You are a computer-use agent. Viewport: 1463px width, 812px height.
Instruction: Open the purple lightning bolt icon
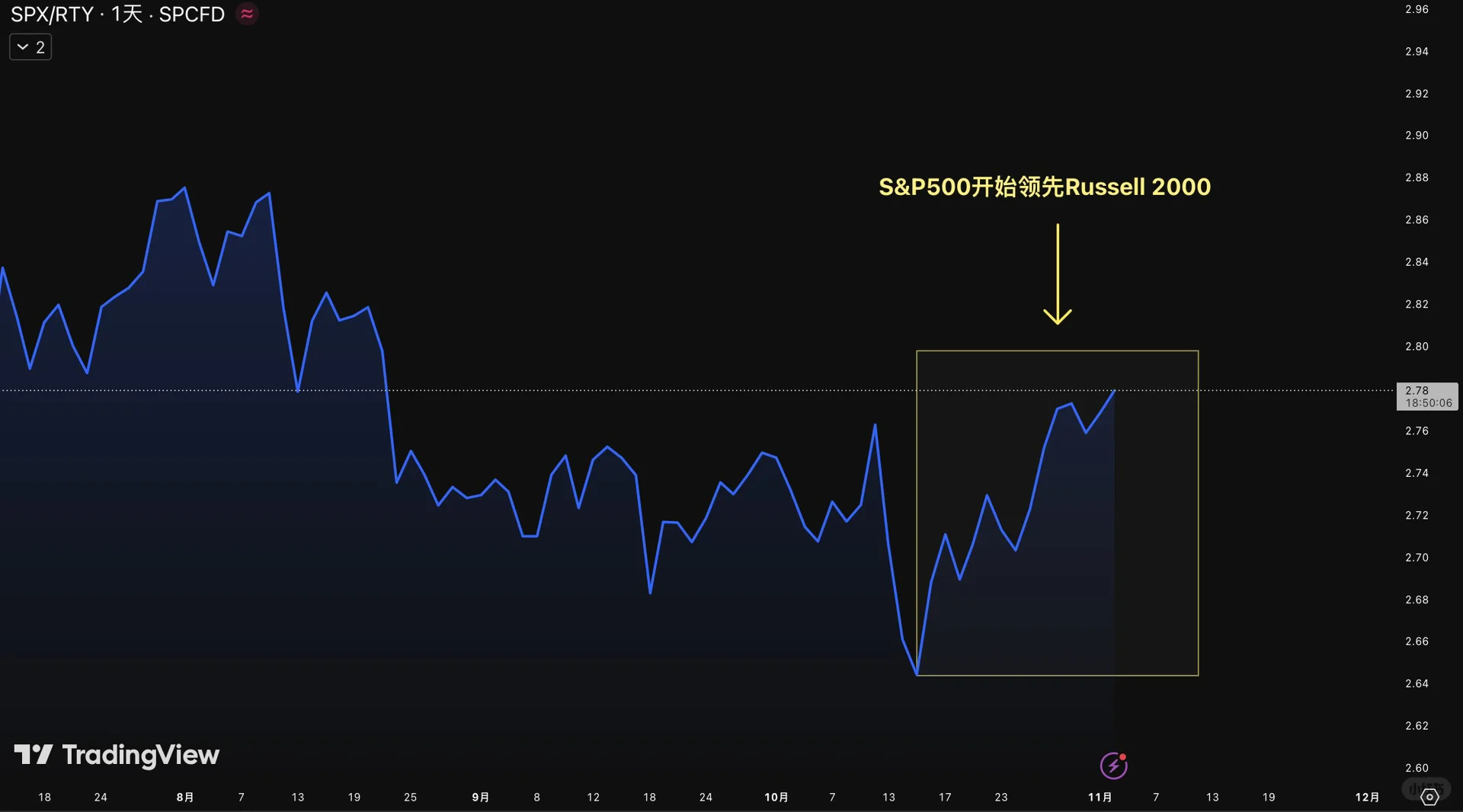(1113, 766)
